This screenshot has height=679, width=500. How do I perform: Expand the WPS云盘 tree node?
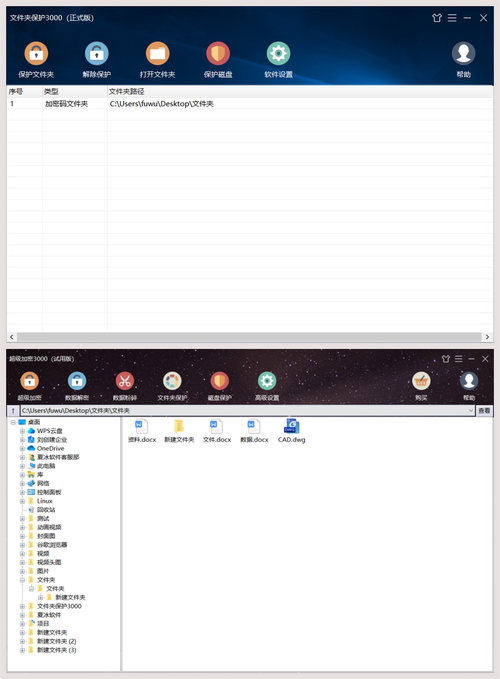tap(22, 431)
